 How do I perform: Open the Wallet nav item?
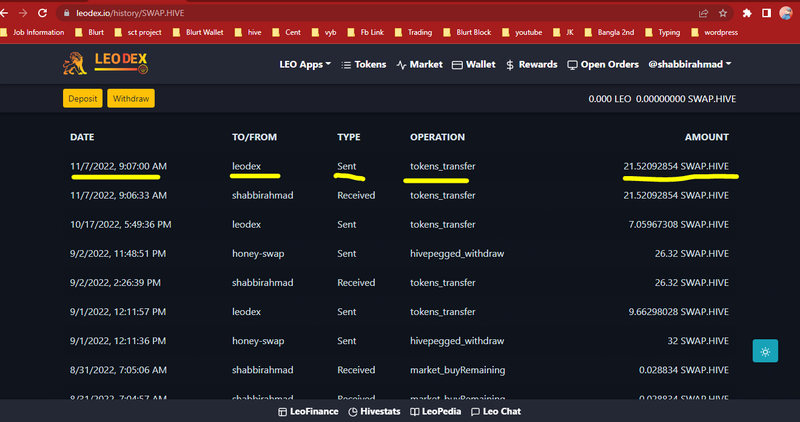click(x=474, y=64)
